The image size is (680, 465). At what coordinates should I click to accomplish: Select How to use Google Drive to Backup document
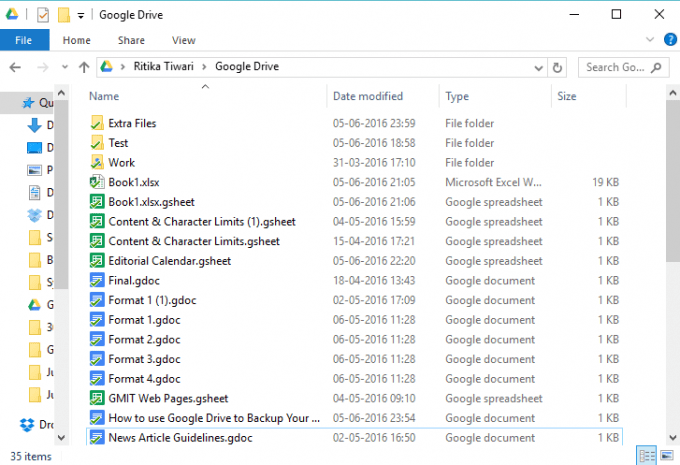point(214,418)
